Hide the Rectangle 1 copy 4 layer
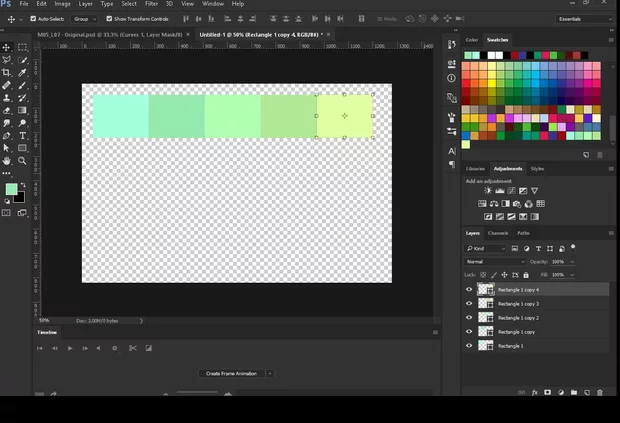This screenshot has width=620, height=423. 469,289
